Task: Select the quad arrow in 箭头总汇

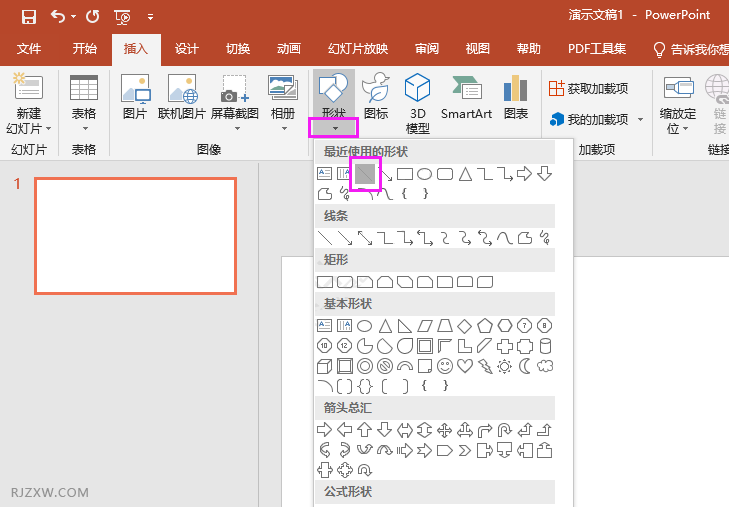Action: click(444, 430)
